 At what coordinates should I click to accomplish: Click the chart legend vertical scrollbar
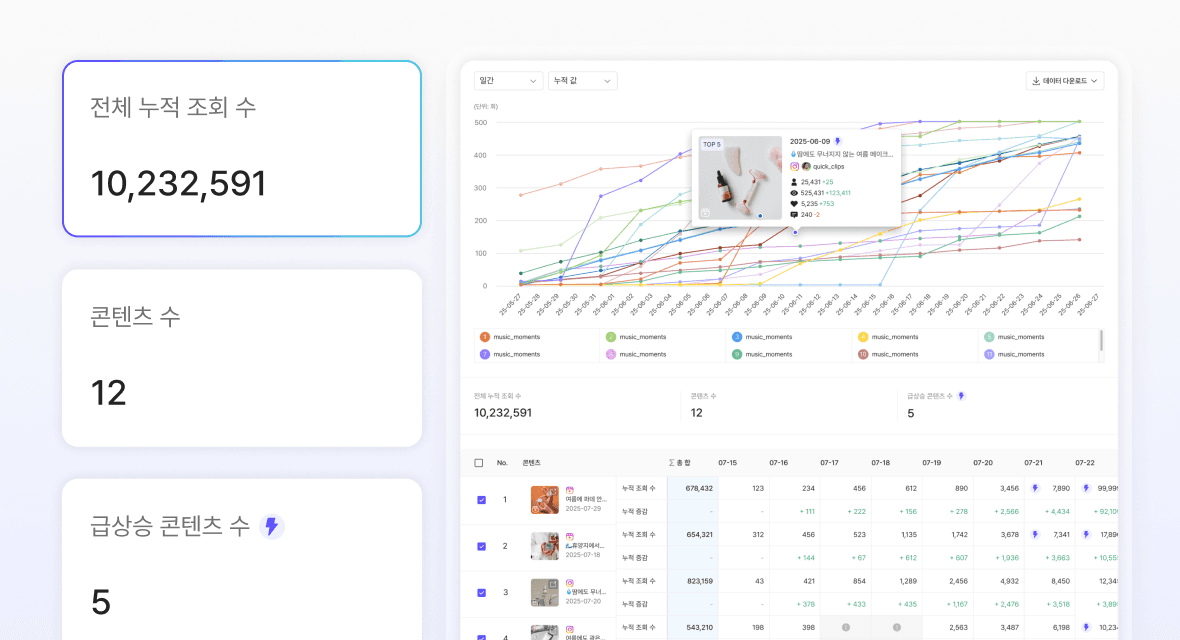(x=1102, y=340)
